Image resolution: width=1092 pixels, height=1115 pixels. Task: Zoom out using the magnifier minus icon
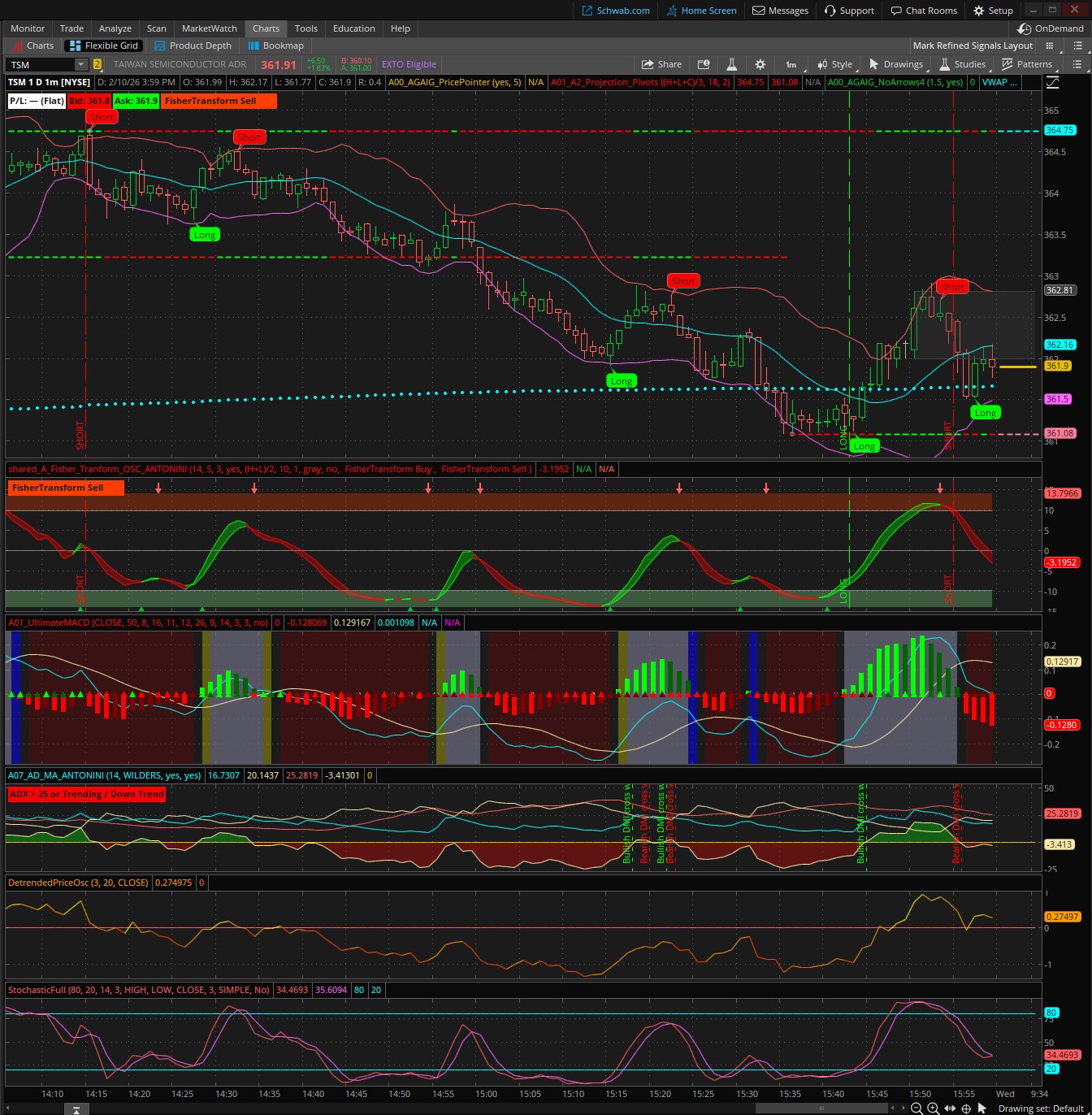(916, 1108)
